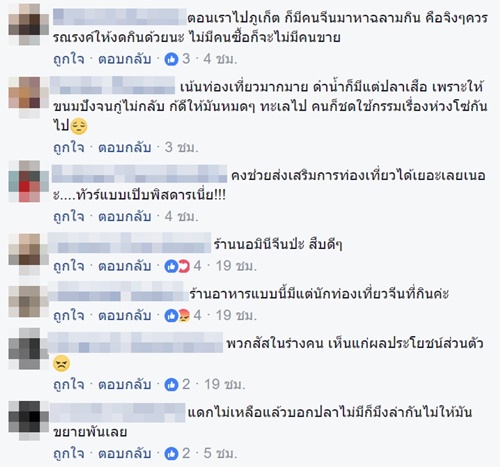Click ถูกใจ under the tourism promotion comment

click(x=69, y=217)
